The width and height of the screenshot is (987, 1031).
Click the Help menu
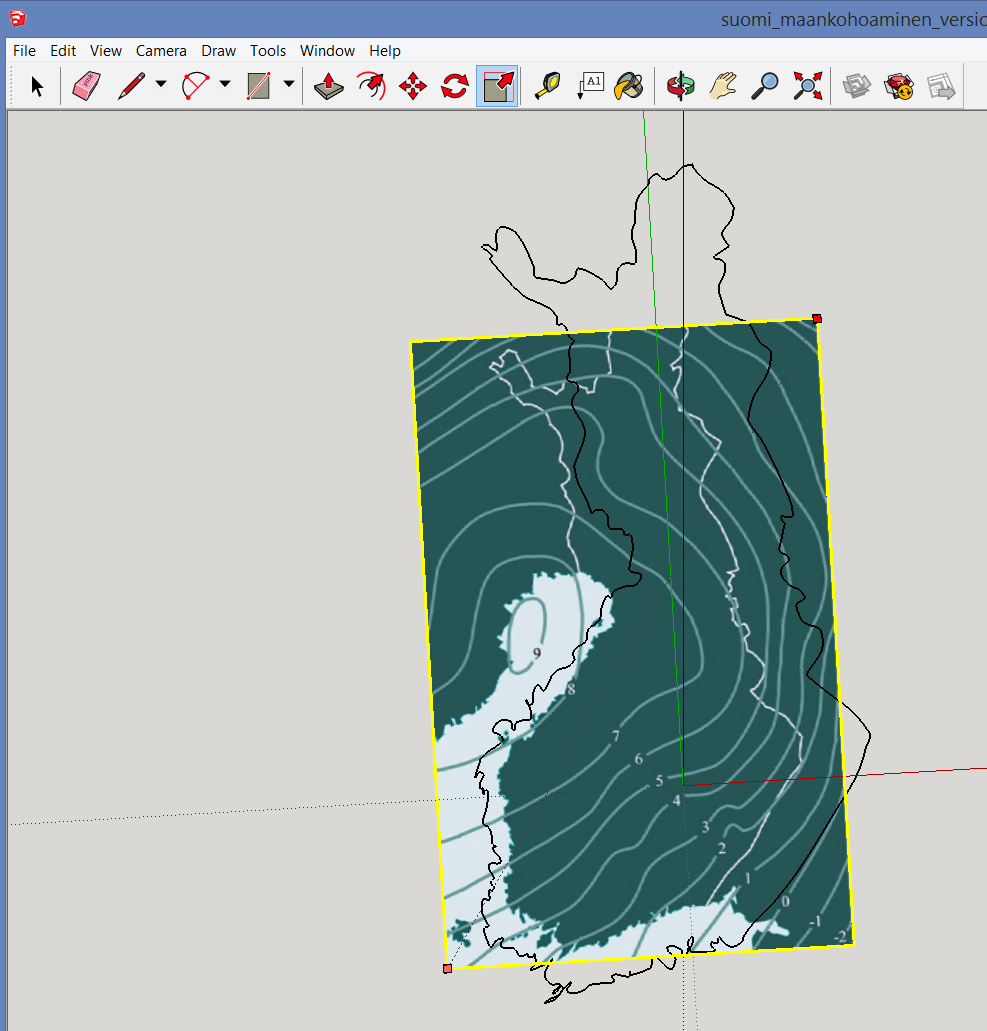385,51
